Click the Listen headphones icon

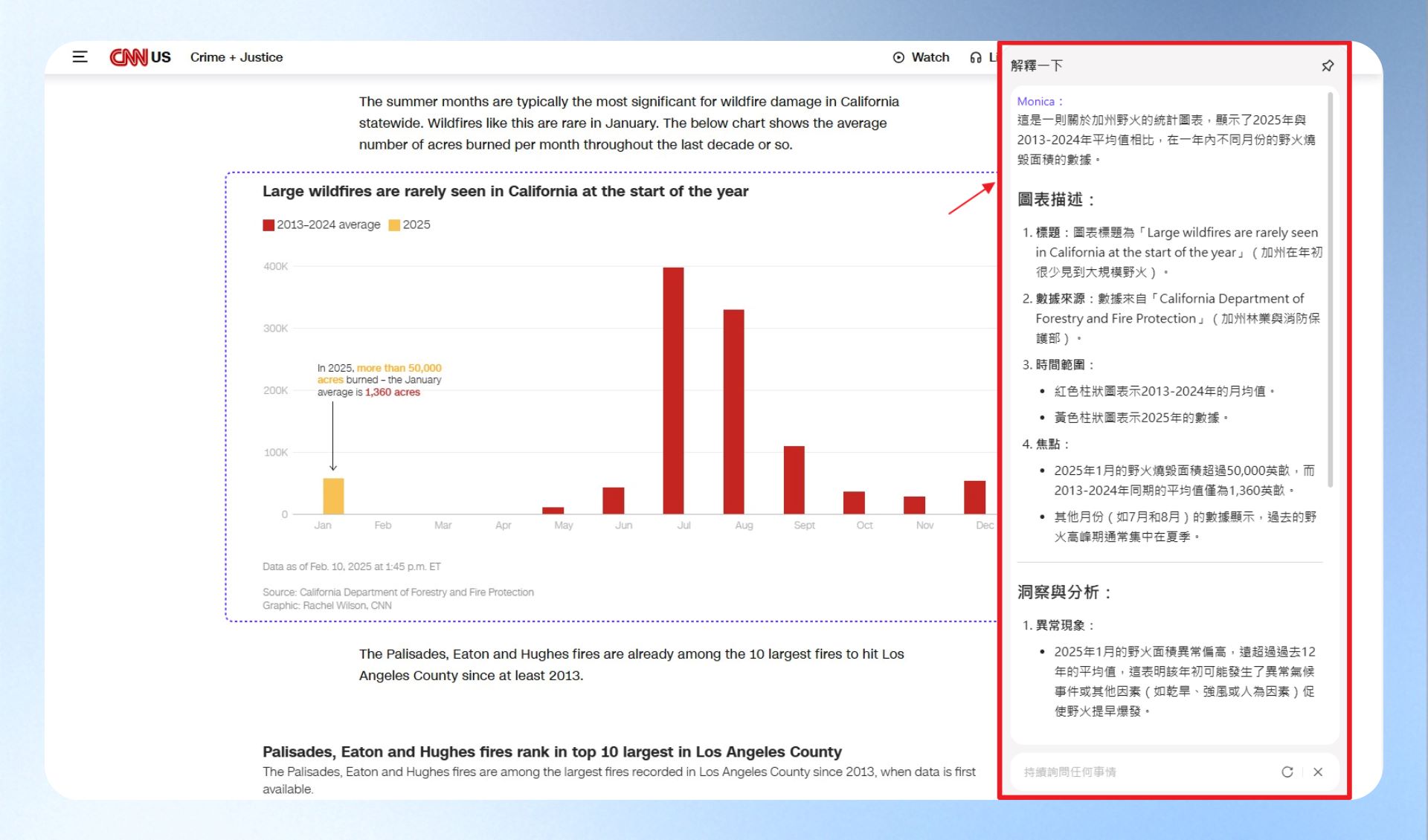click(x=976, y=57)
